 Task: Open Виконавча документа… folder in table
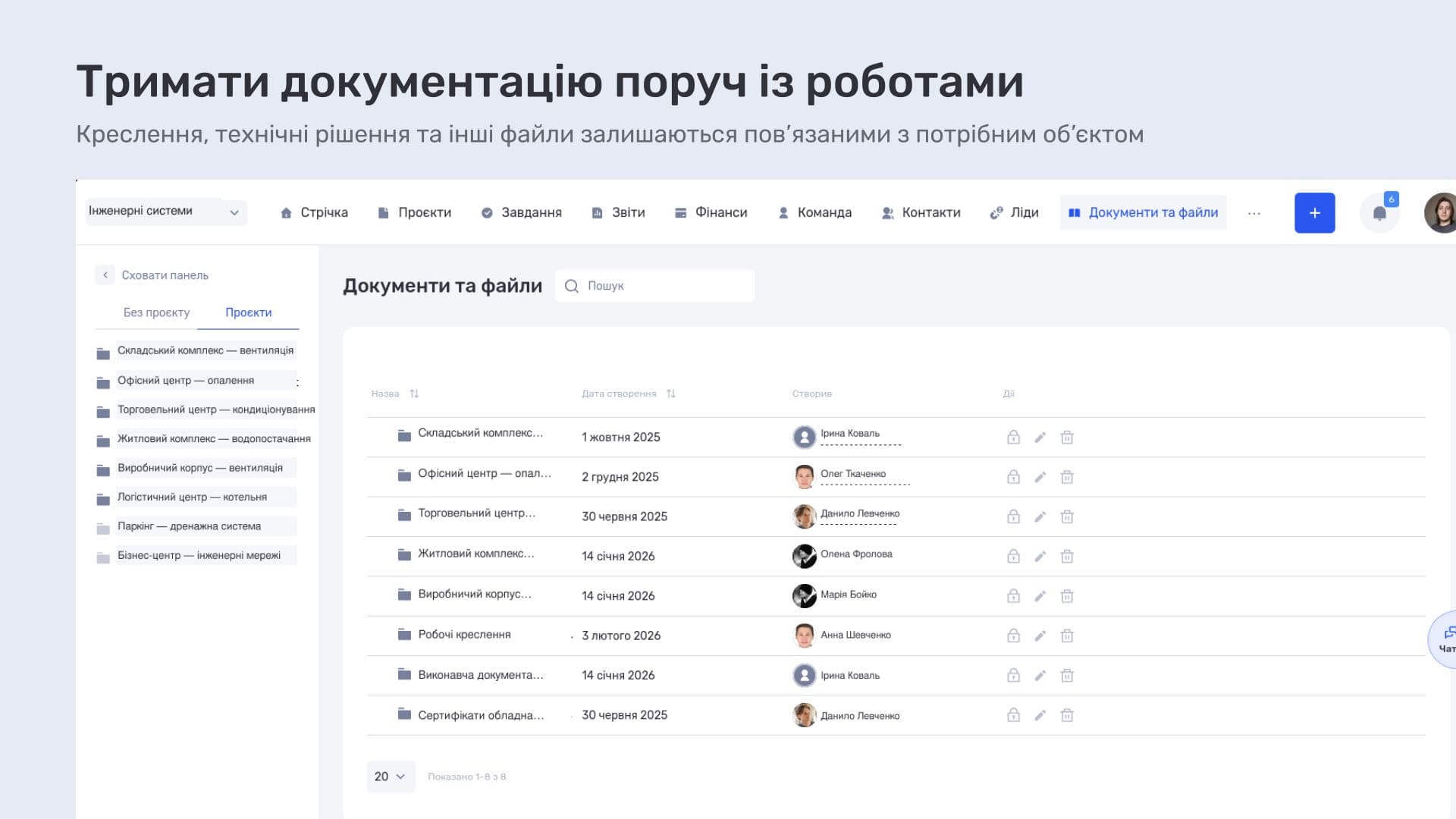pos(481,675)
